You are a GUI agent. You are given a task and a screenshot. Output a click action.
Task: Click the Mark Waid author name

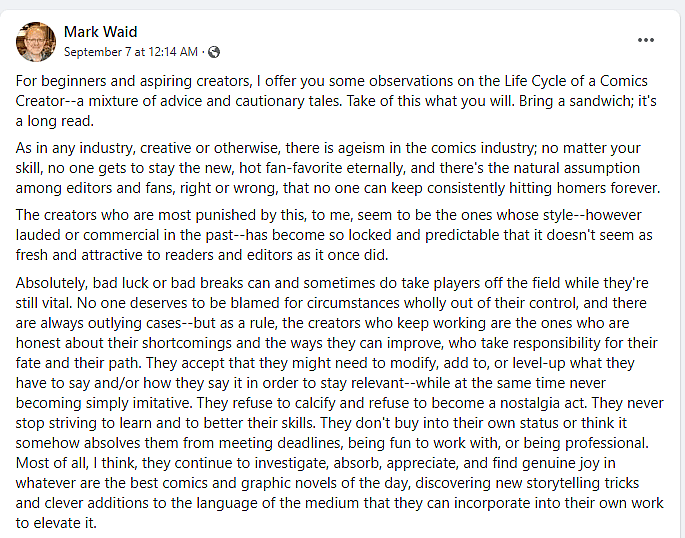(100, 32)
